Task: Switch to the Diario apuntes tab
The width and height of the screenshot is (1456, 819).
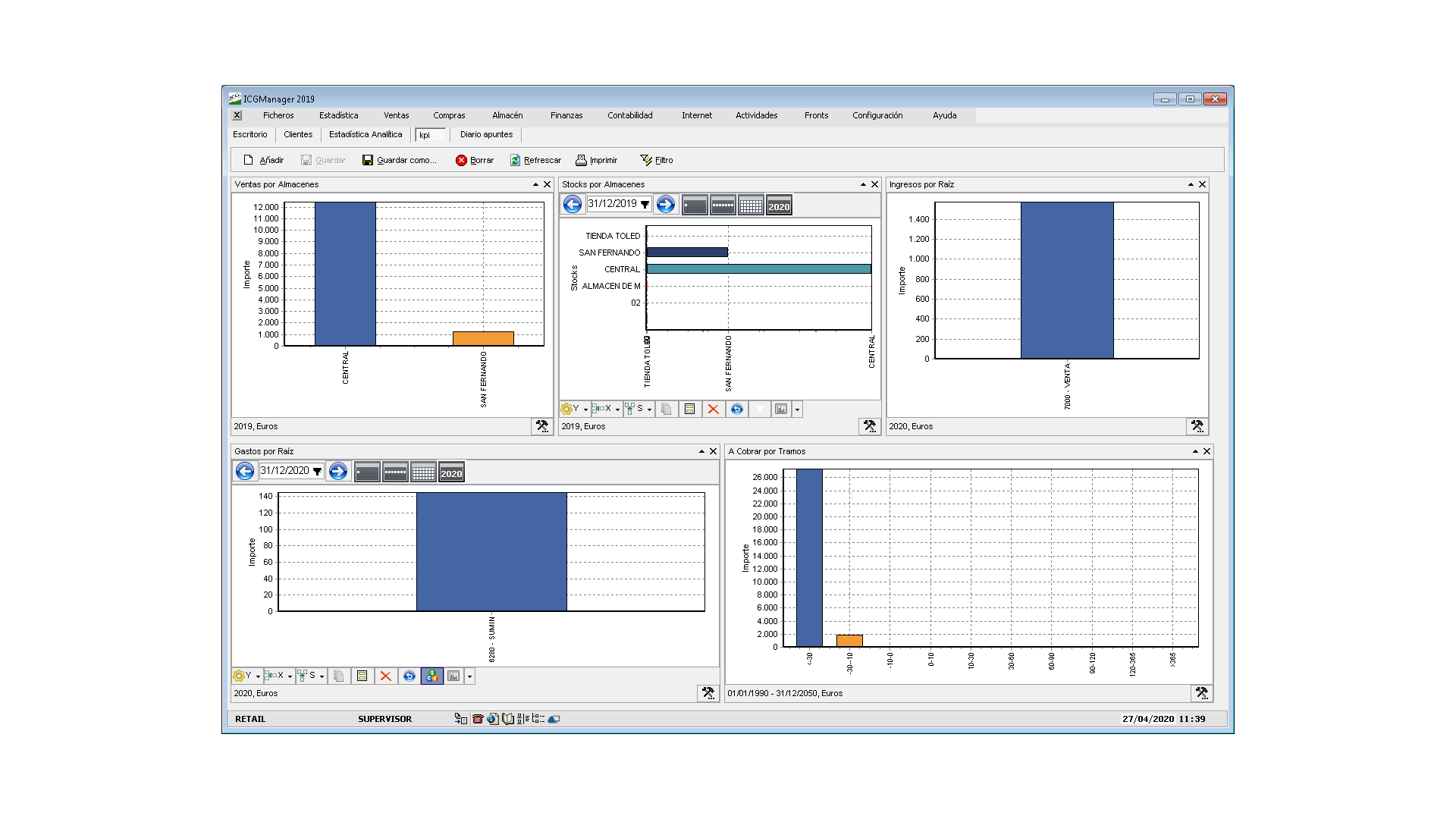Action: point(486,134)
